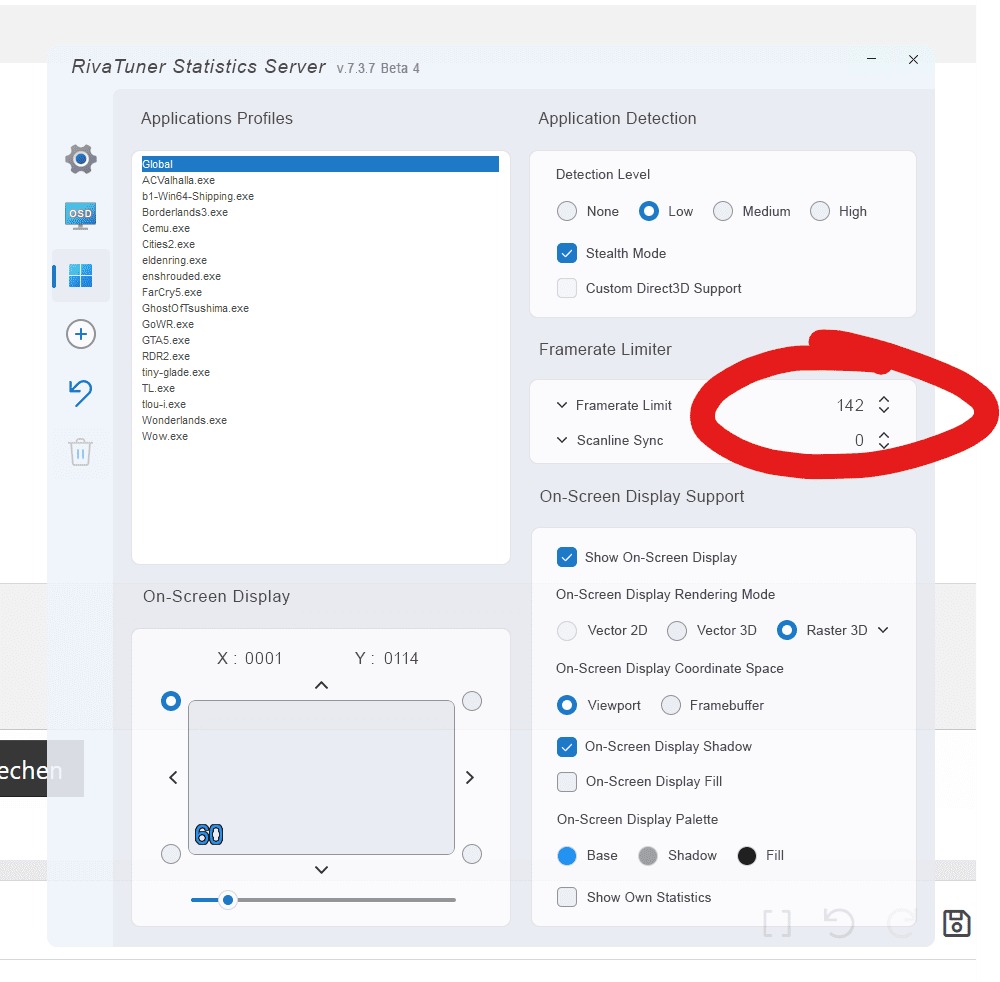Pick the Base palette color
The image size is (1000, 982).
(566, 856)
